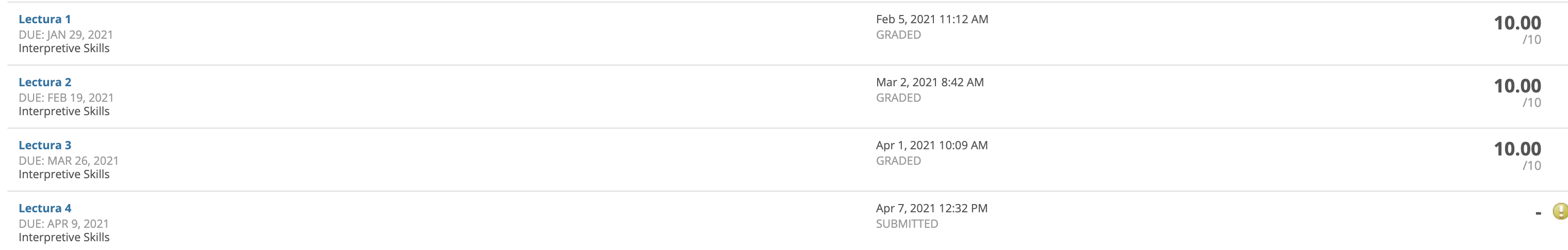The image size is (1568, 250).
Task: Select the Apr 1, 2021 10:09 AM timestamp
Action: click(931, 145)
